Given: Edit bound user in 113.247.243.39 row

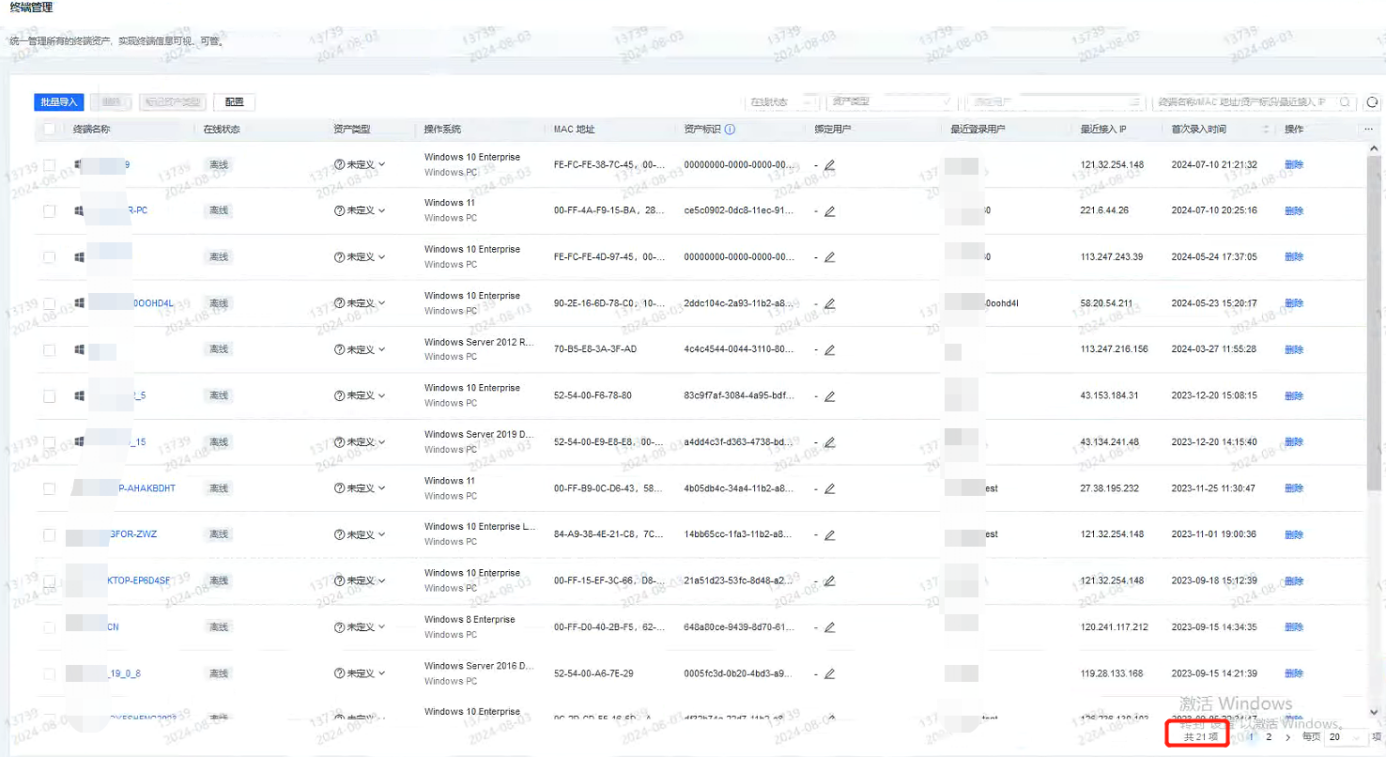Looking at the screenshot, I should (x=829, y=257).
